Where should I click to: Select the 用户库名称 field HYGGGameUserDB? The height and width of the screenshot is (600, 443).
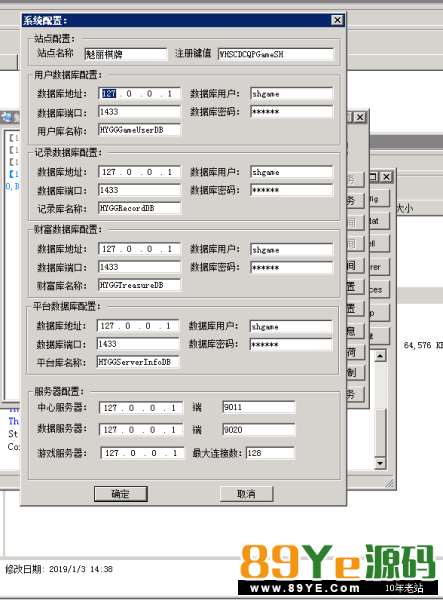coord(139,130)
